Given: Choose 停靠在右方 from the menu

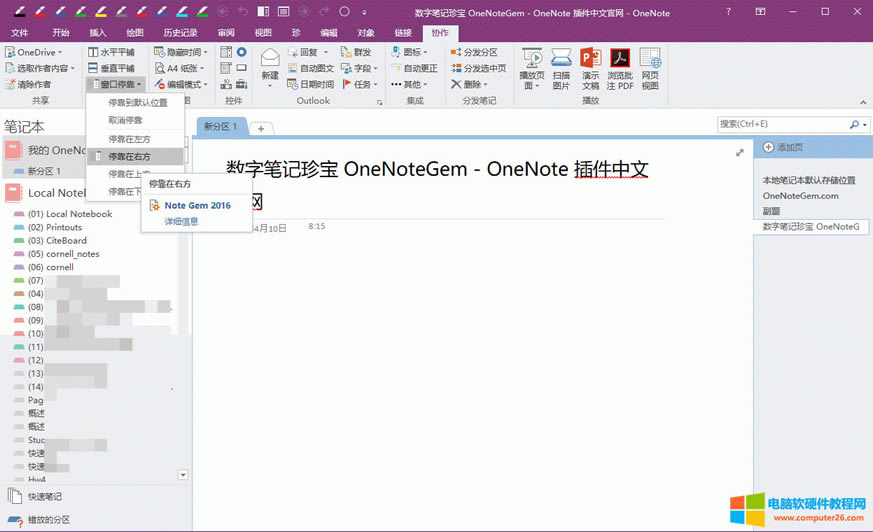Looking at the screenshot, I should tap(135, 156).
